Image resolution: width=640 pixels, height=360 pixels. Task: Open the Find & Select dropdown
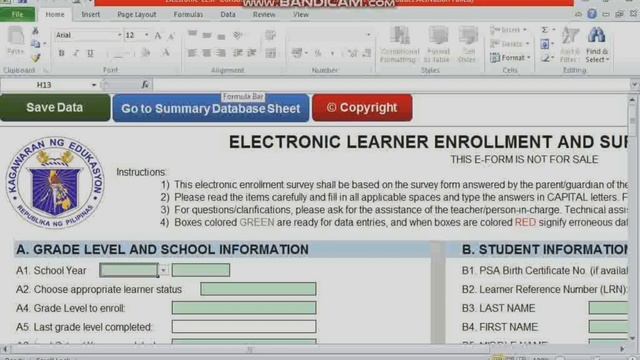597,44
